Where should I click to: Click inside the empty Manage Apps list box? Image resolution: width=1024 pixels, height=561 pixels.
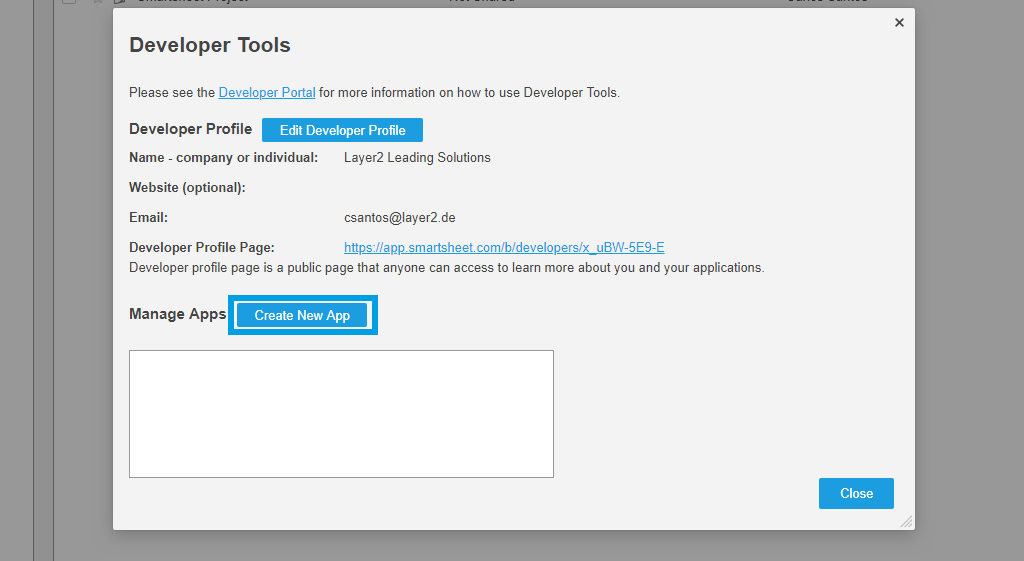point(341,413)
